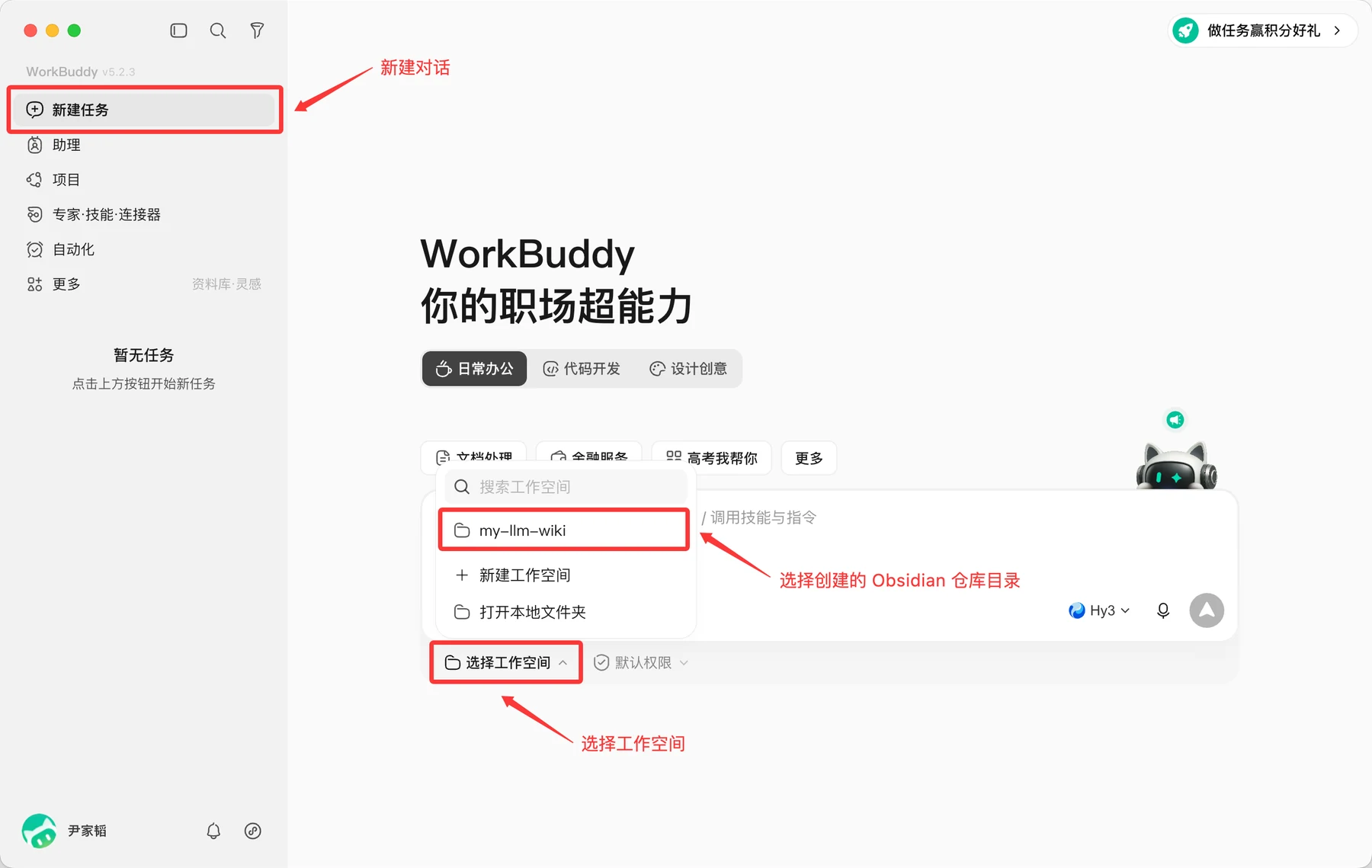
Task: Choose 打开本地文件夹 option
Action: click(x=566, y=612)
